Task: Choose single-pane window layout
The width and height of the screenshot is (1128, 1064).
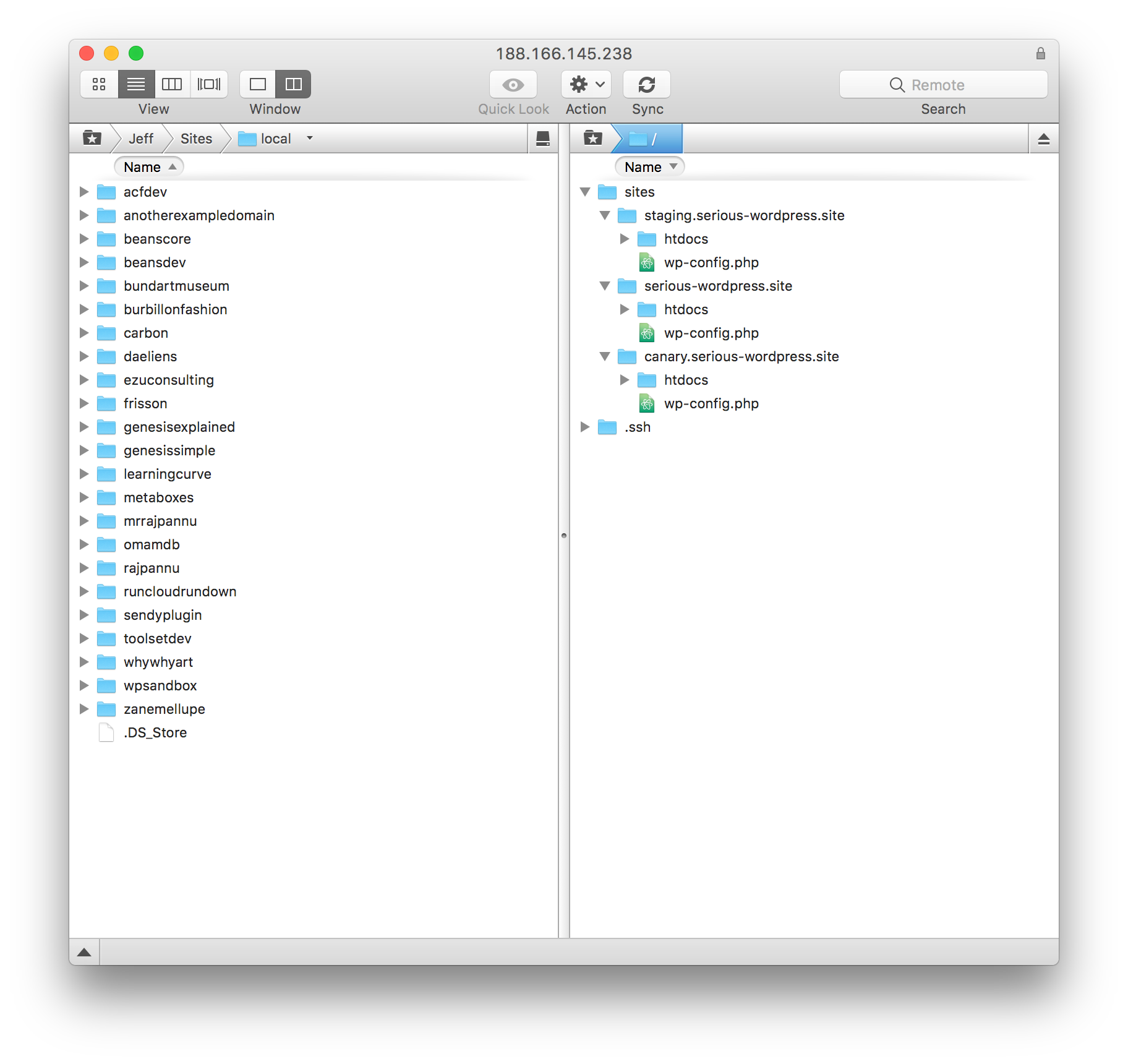Action: click(258, 84)
